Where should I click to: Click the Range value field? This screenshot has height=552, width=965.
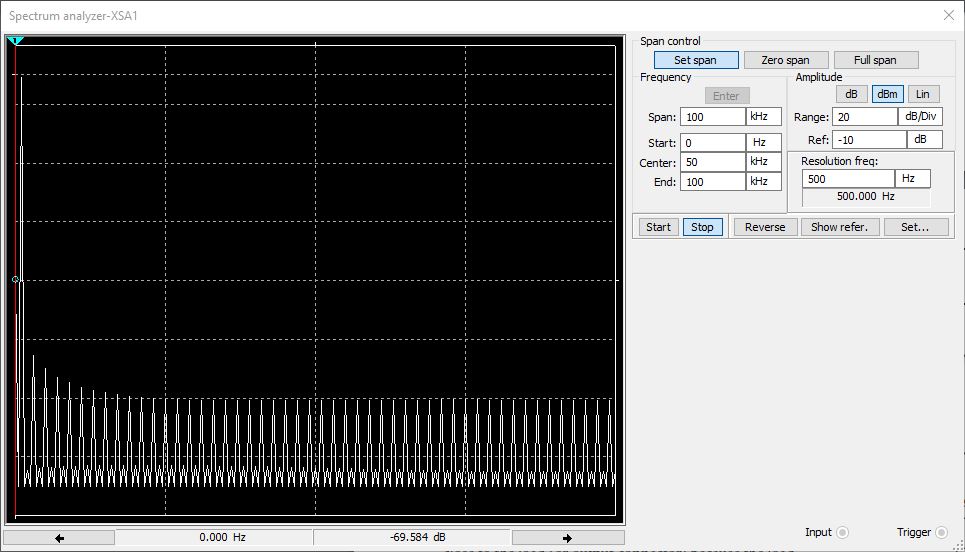tap(865, 117)
